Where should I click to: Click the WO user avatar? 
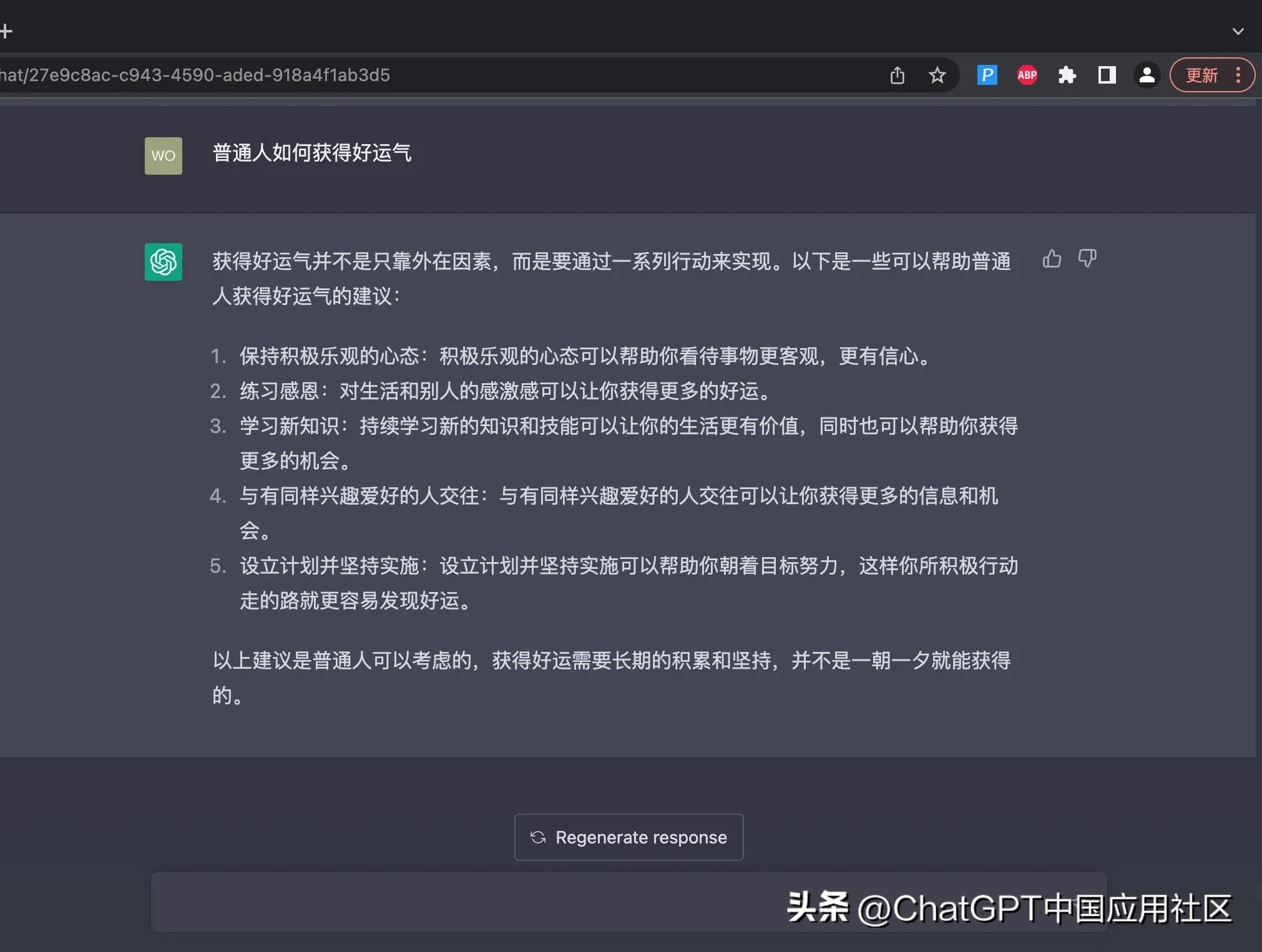pyautogui.click(x=163, y=155)
